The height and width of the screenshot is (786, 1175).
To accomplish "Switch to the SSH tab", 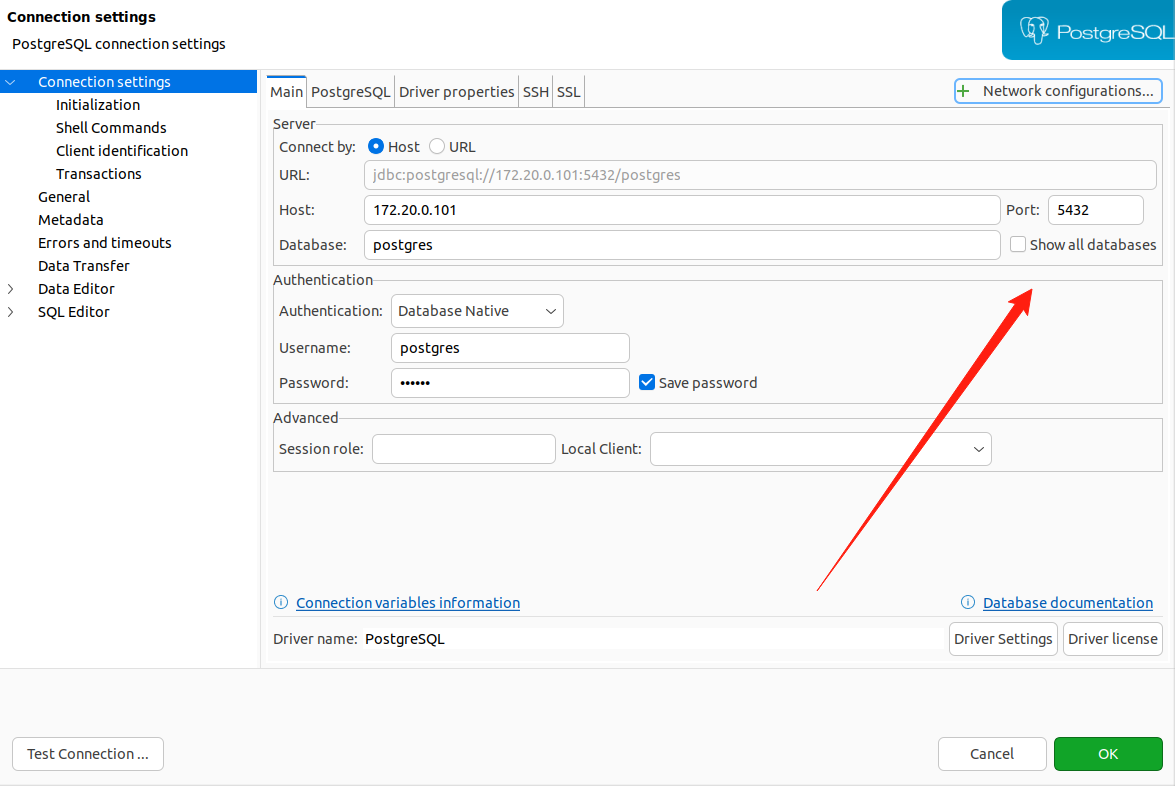I will [x=536, y=92].
